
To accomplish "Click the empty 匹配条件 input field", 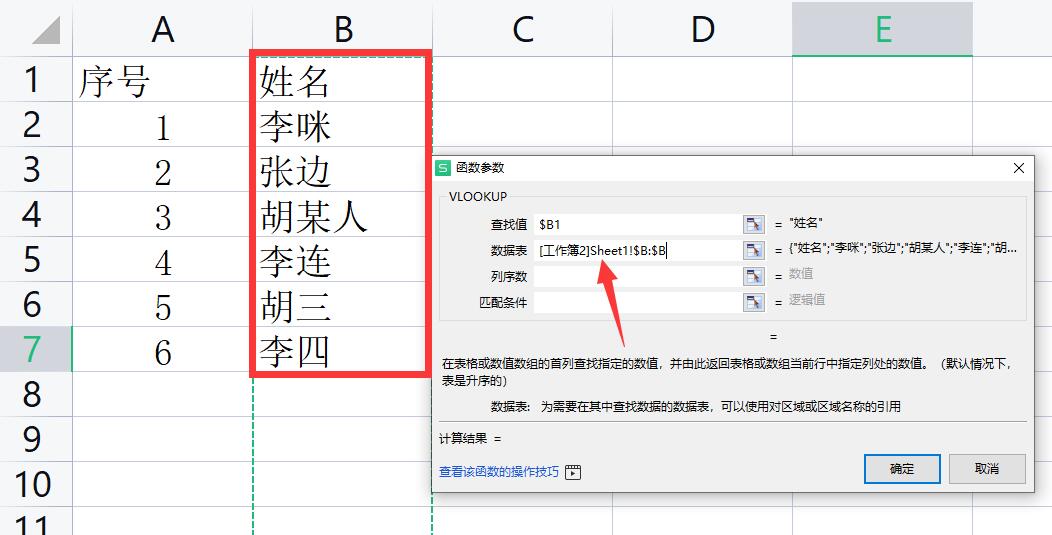I will [x=636, y=301].
